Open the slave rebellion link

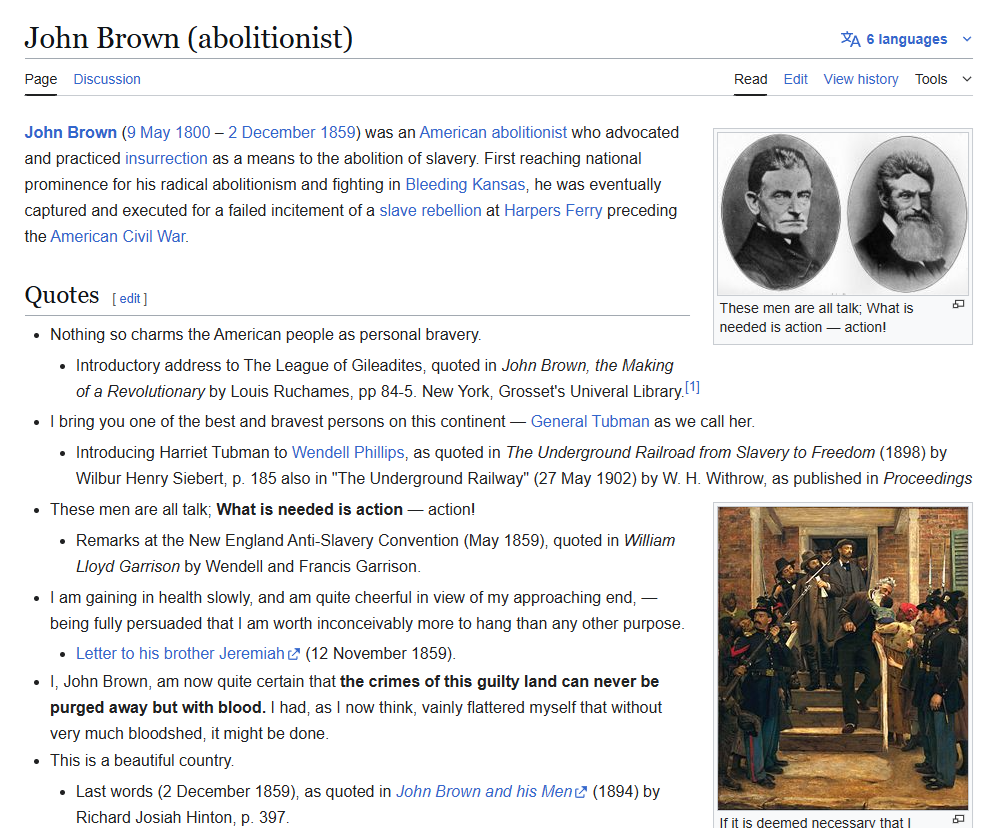430,211
